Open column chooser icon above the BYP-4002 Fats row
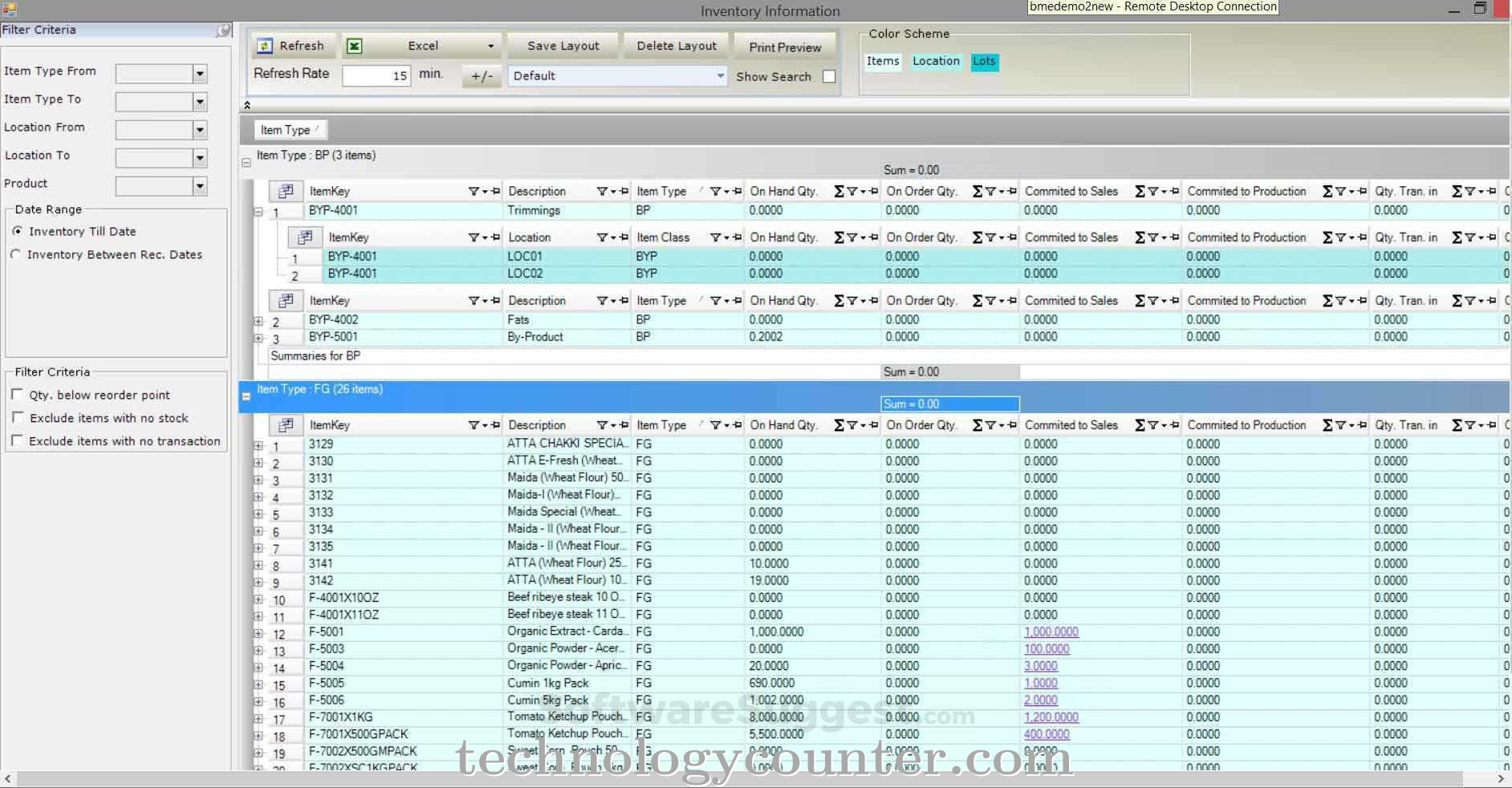Screen dimensions: 1512x788 pyautogui.click(x=285, y=300)
